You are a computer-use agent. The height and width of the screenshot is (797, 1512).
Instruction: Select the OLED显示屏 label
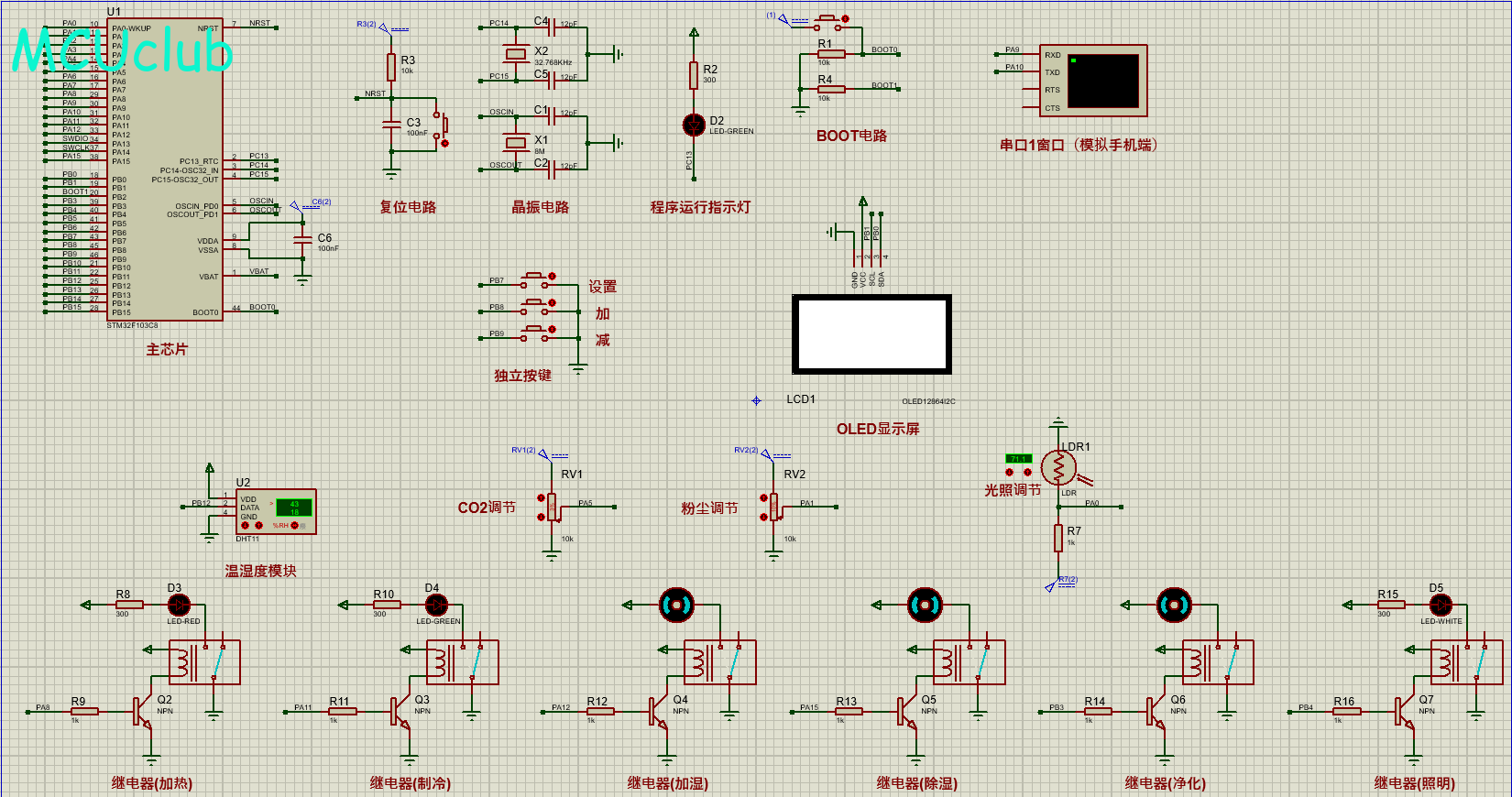tap(878, 429)
